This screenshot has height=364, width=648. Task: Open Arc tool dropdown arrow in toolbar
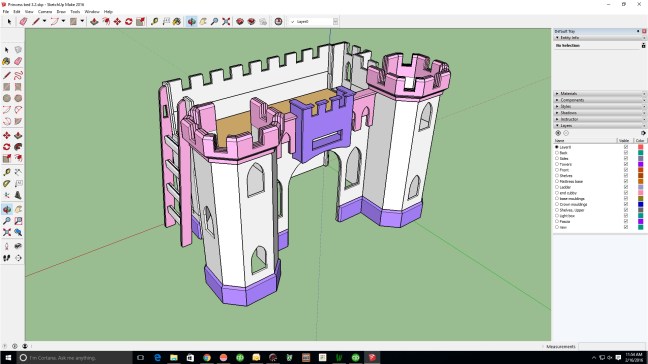[63, 21]
